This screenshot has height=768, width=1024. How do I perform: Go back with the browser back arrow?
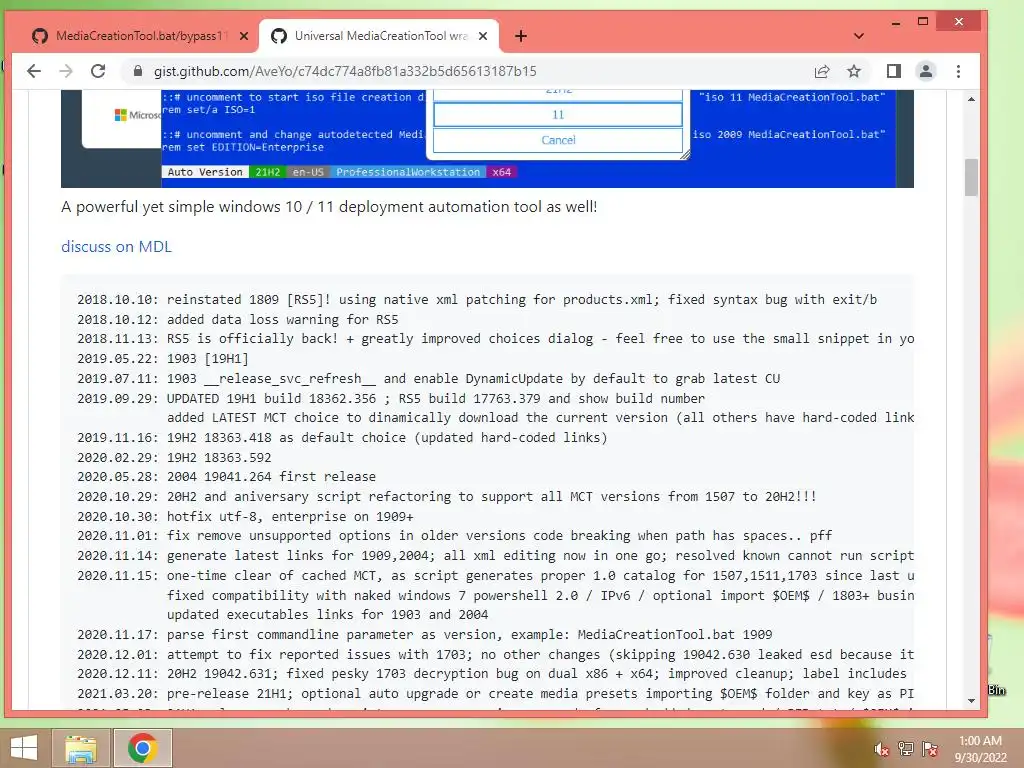[x=34, y=71]
